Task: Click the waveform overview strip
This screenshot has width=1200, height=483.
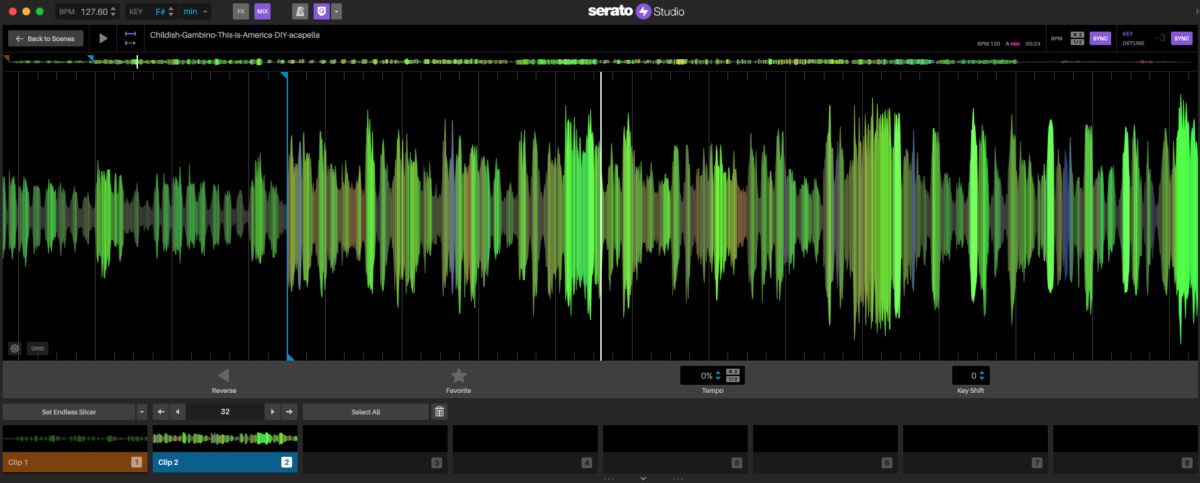Action: [600, 61]
